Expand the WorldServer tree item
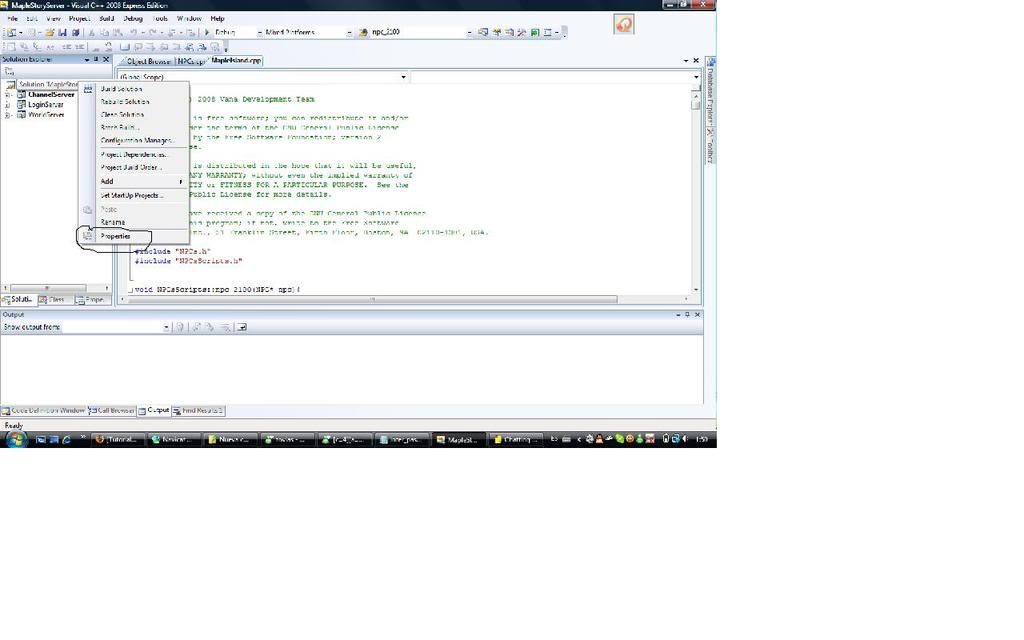Image resolution: width=1024 pixels, height=640 pixels. pyautogui.click(x=6, y=114)
